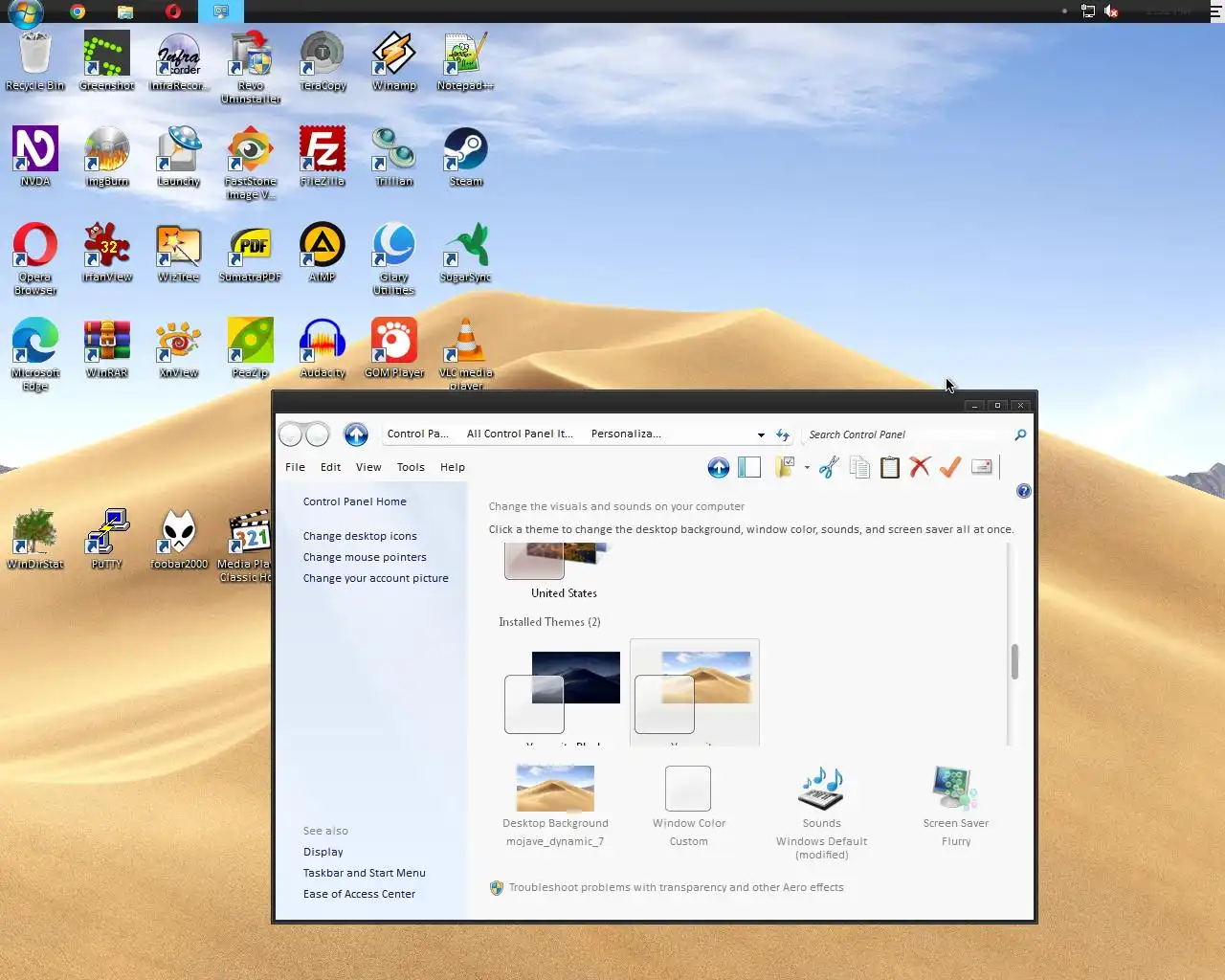1225x980 pixels.
Task: Click Opera icon in the taskbar
Action: [x=173, y=11]
